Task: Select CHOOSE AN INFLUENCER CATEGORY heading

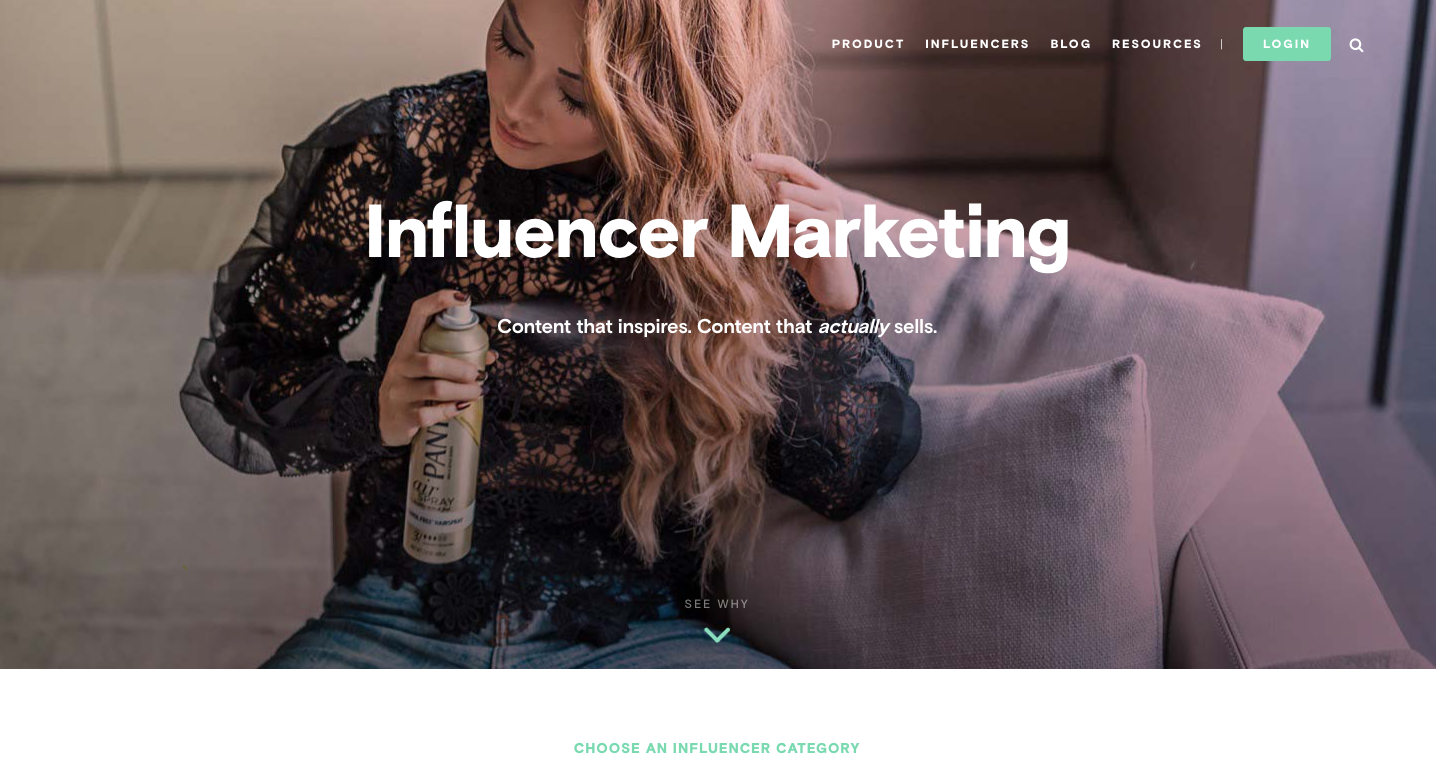Action: point(717,748)
